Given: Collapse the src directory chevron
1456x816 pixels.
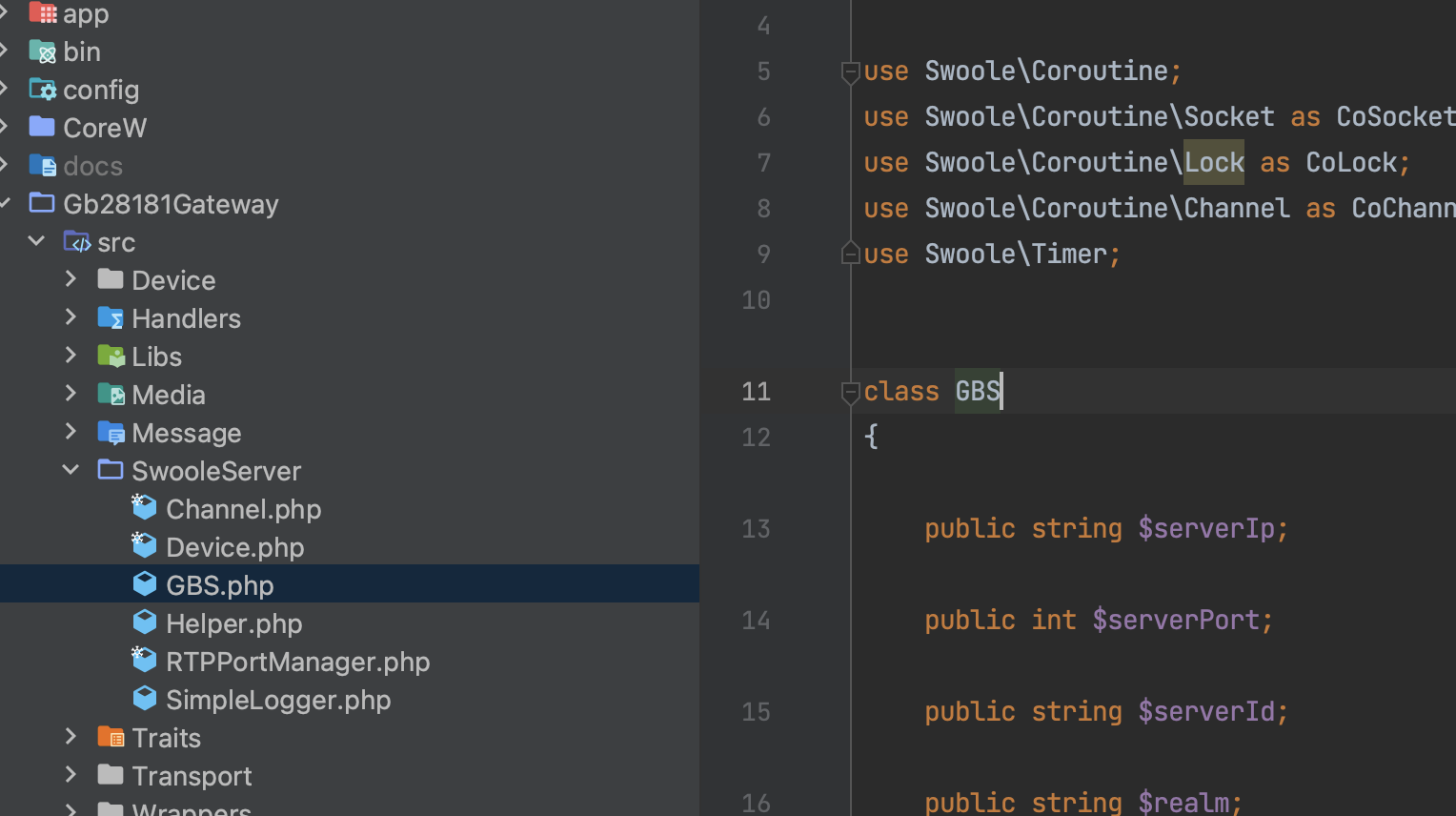Looking at the screenshot, I should point(36,240).
